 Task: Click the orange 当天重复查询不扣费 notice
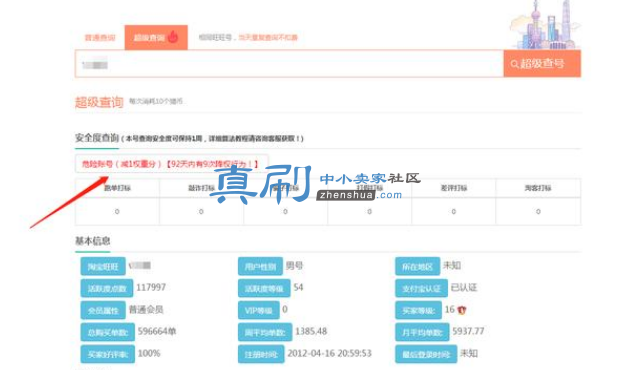point(268,37)
